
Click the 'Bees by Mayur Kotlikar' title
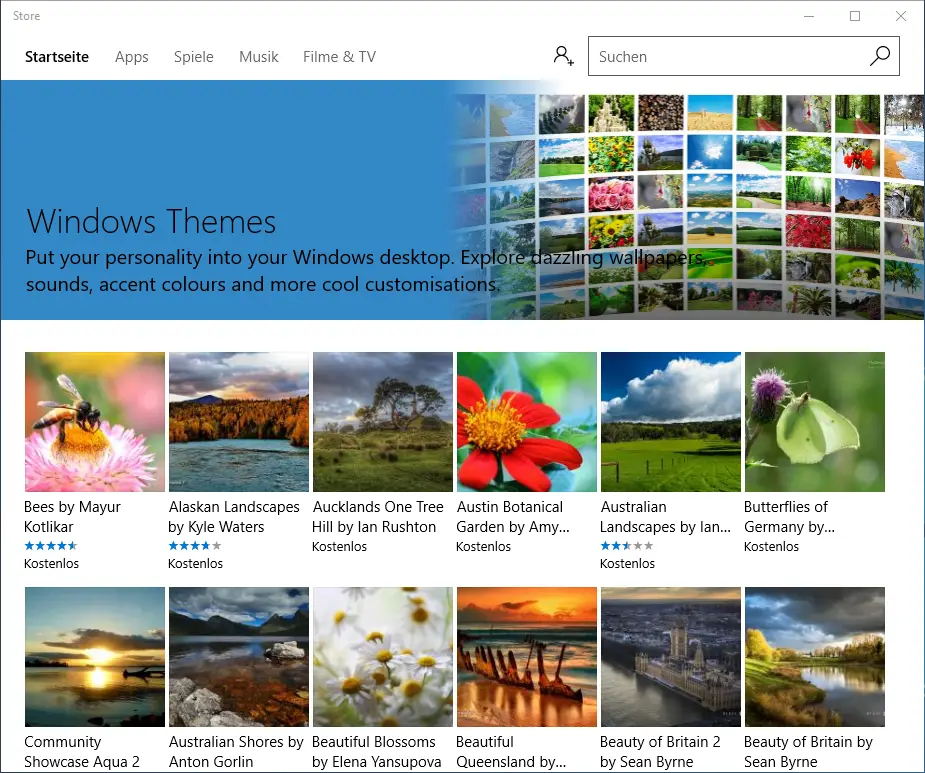(72, 517)
